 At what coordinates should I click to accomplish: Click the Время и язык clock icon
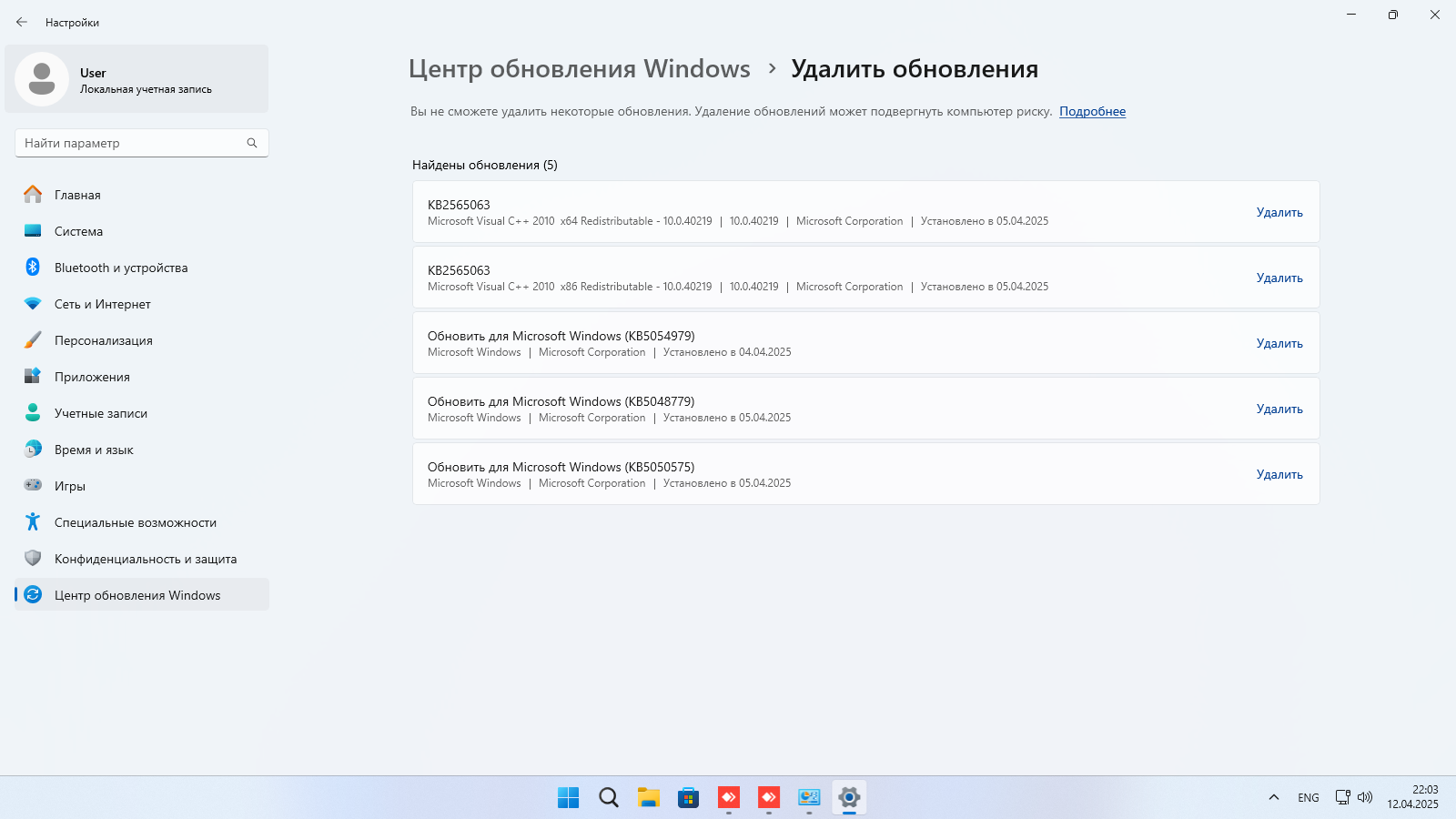[33, 450]
